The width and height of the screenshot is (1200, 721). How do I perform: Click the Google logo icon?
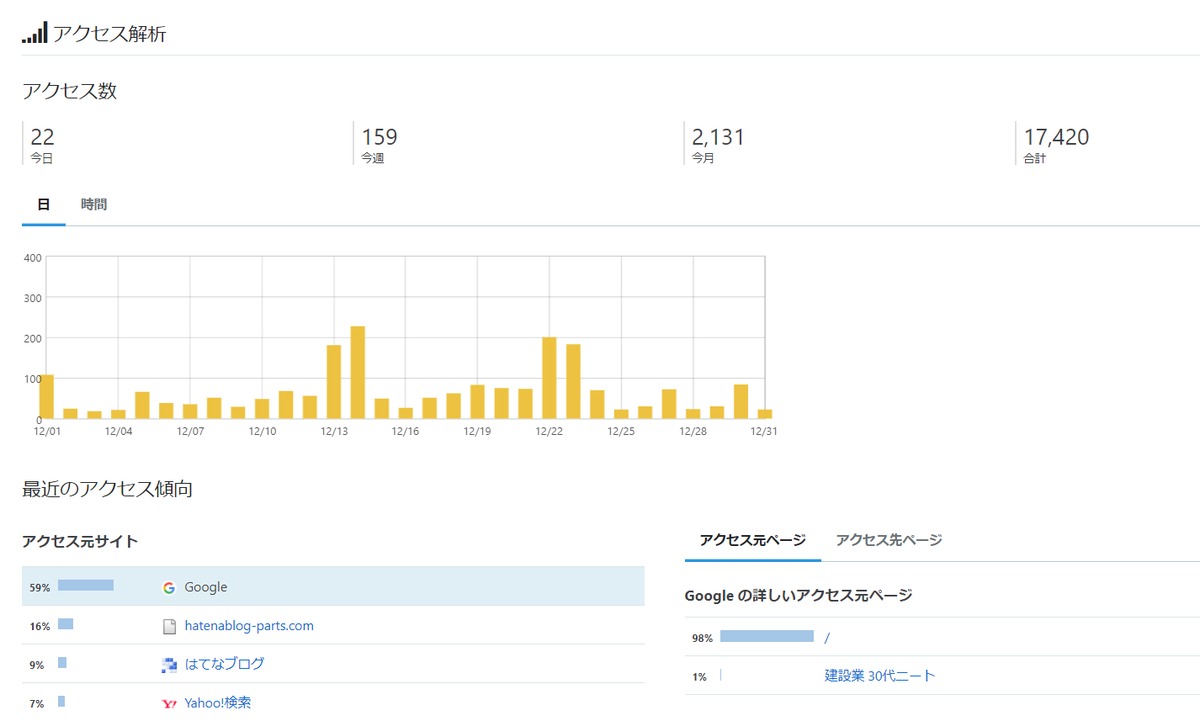point(169,588)
